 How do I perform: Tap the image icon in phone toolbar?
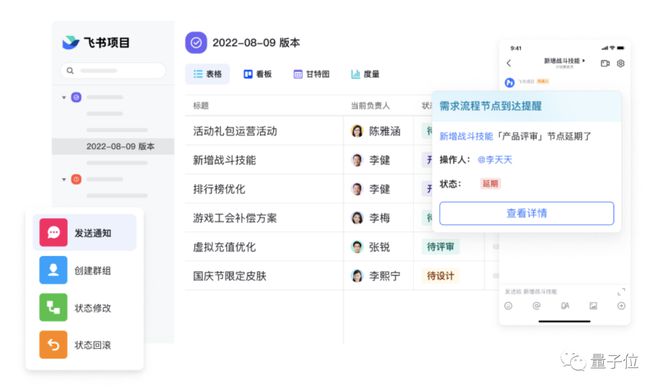(x=593, y=306)
